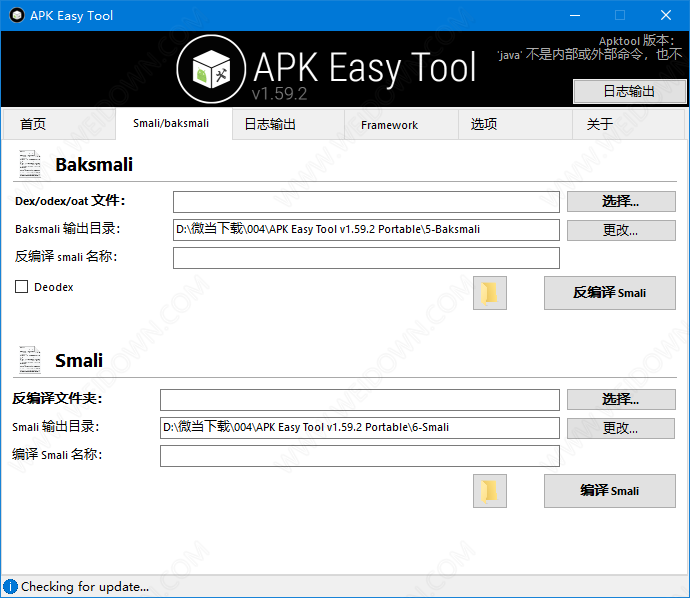
Task: Click the Smali section document icon
Action: point(30,360)
